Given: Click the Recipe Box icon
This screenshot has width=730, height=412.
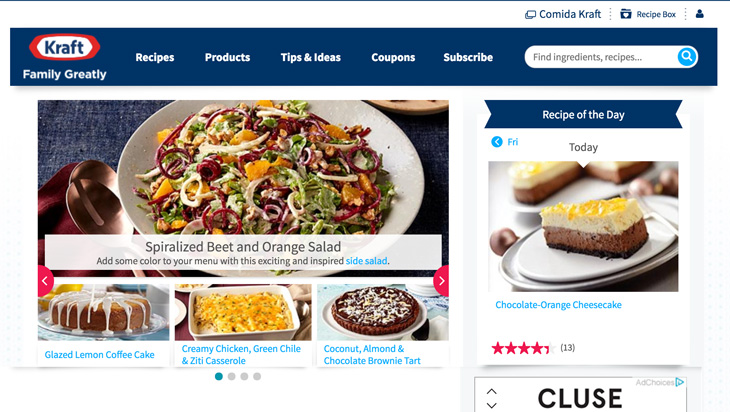Looking at the screenshot, I should 626,14.
